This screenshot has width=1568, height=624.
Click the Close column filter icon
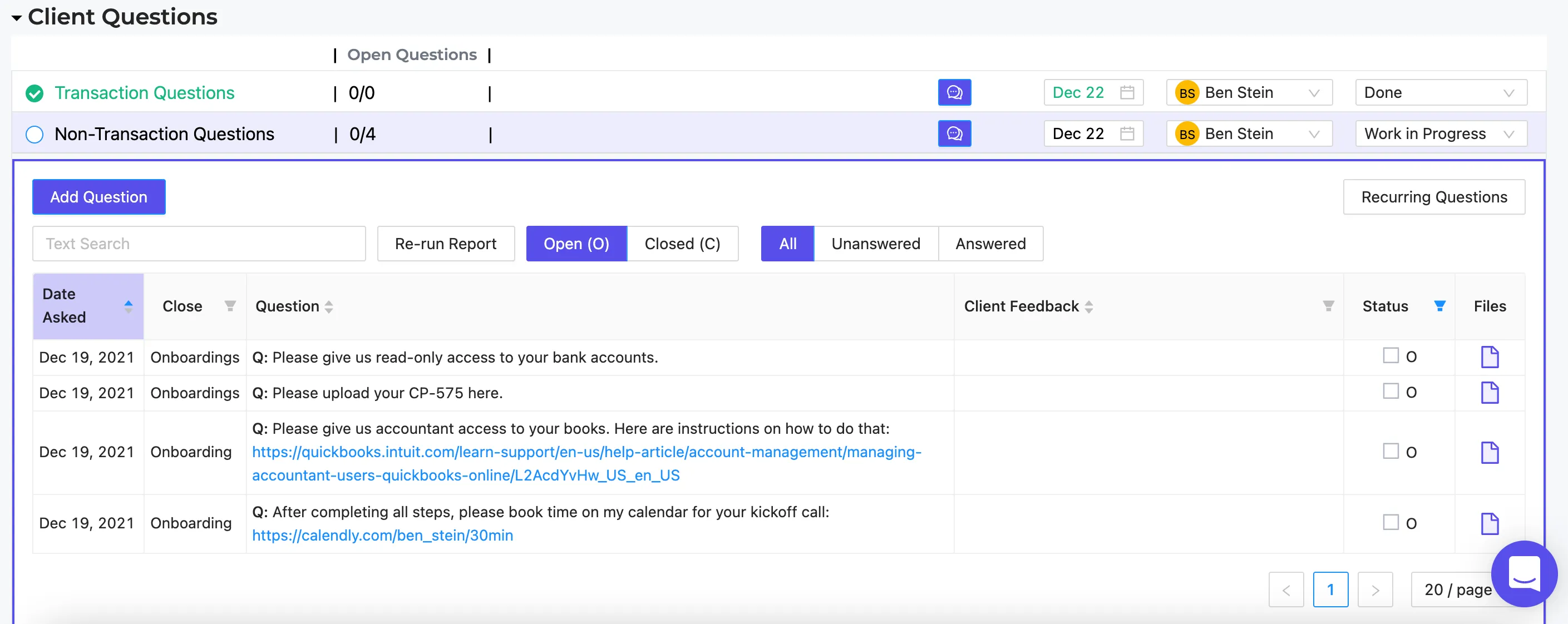click(230, 306)
